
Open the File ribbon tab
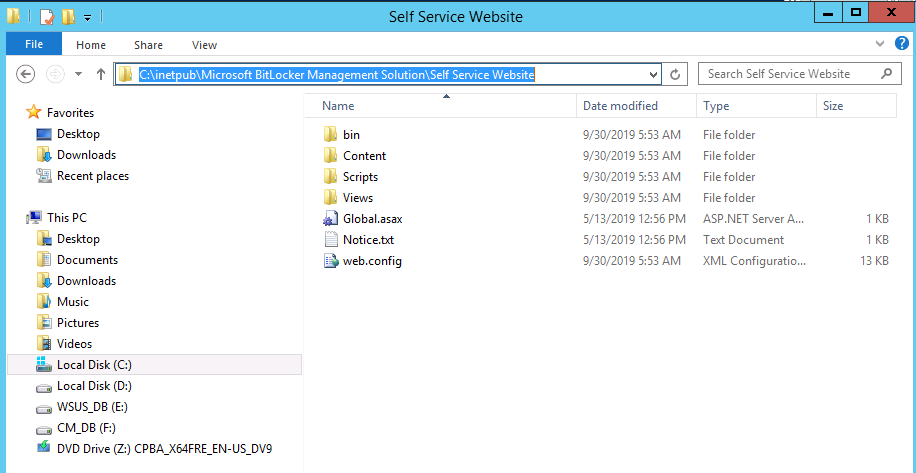click(x=34, y=44)
